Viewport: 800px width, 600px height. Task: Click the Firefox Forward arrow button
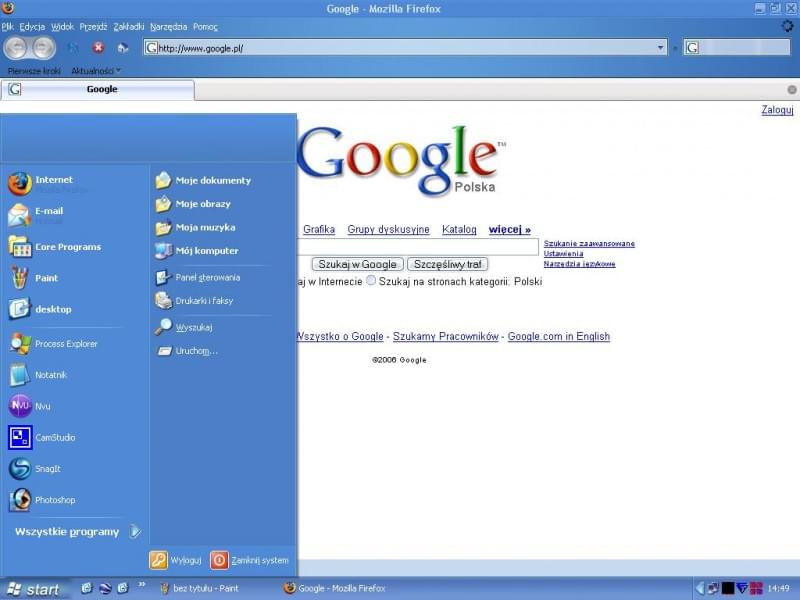44,48
